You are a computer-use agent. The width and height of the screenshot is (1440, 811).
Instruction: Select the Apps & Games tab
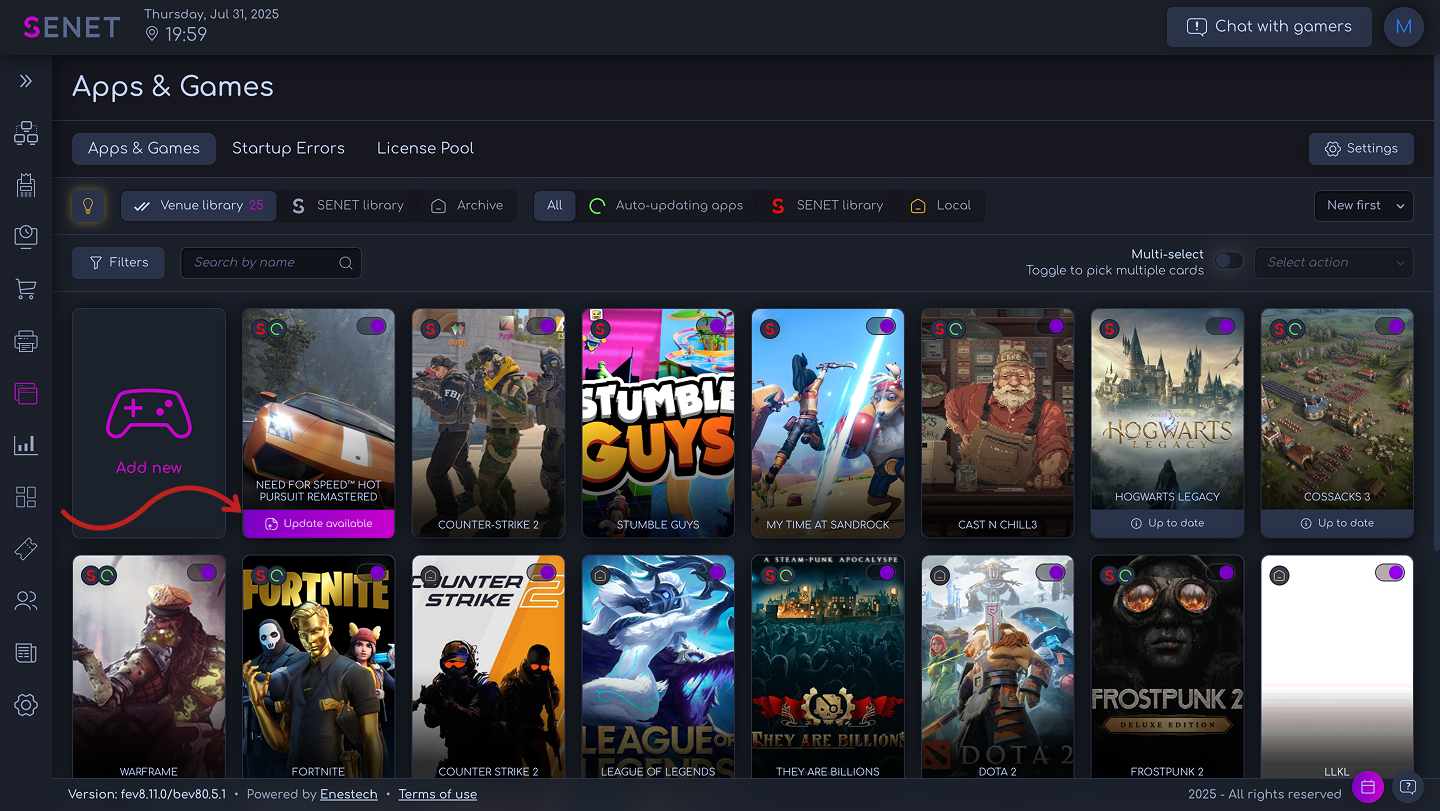click(144, 148)
